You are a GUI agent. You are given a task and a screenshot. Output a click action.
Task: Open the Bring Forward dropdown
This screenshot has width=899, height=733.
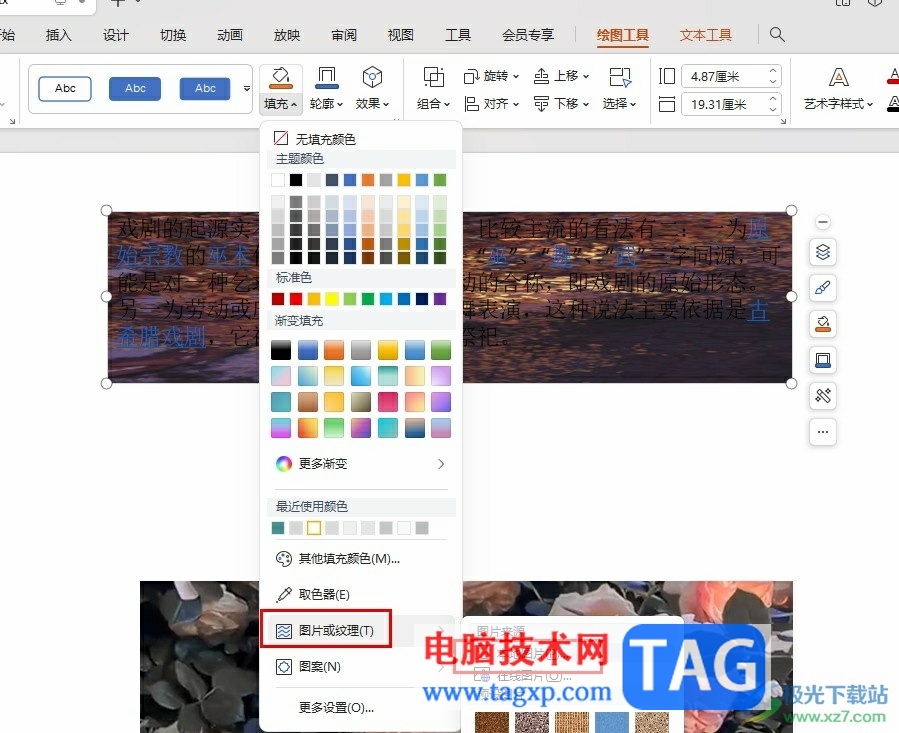coord(561,76)
